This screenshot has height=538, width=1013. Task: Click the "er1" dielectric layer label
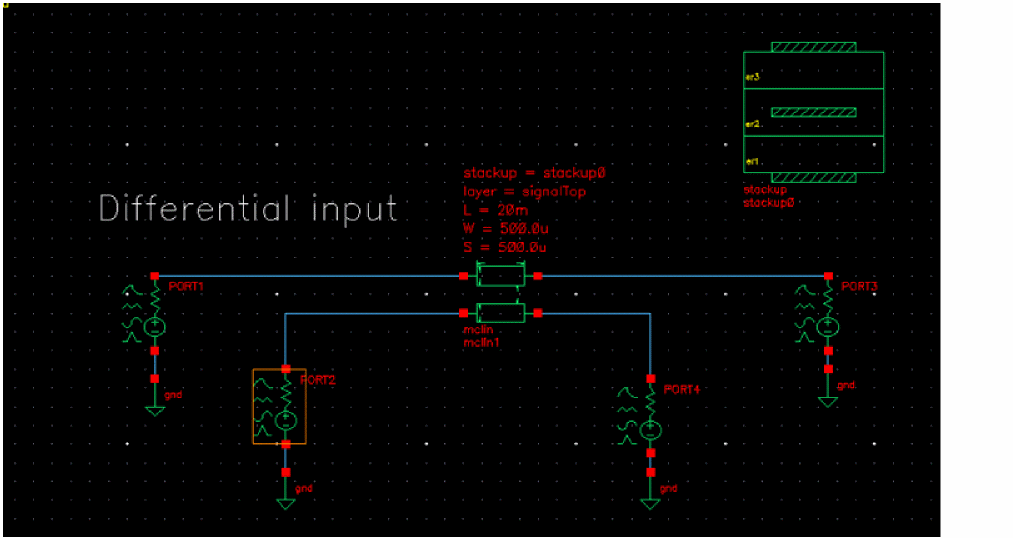click(x=753, y=161)
